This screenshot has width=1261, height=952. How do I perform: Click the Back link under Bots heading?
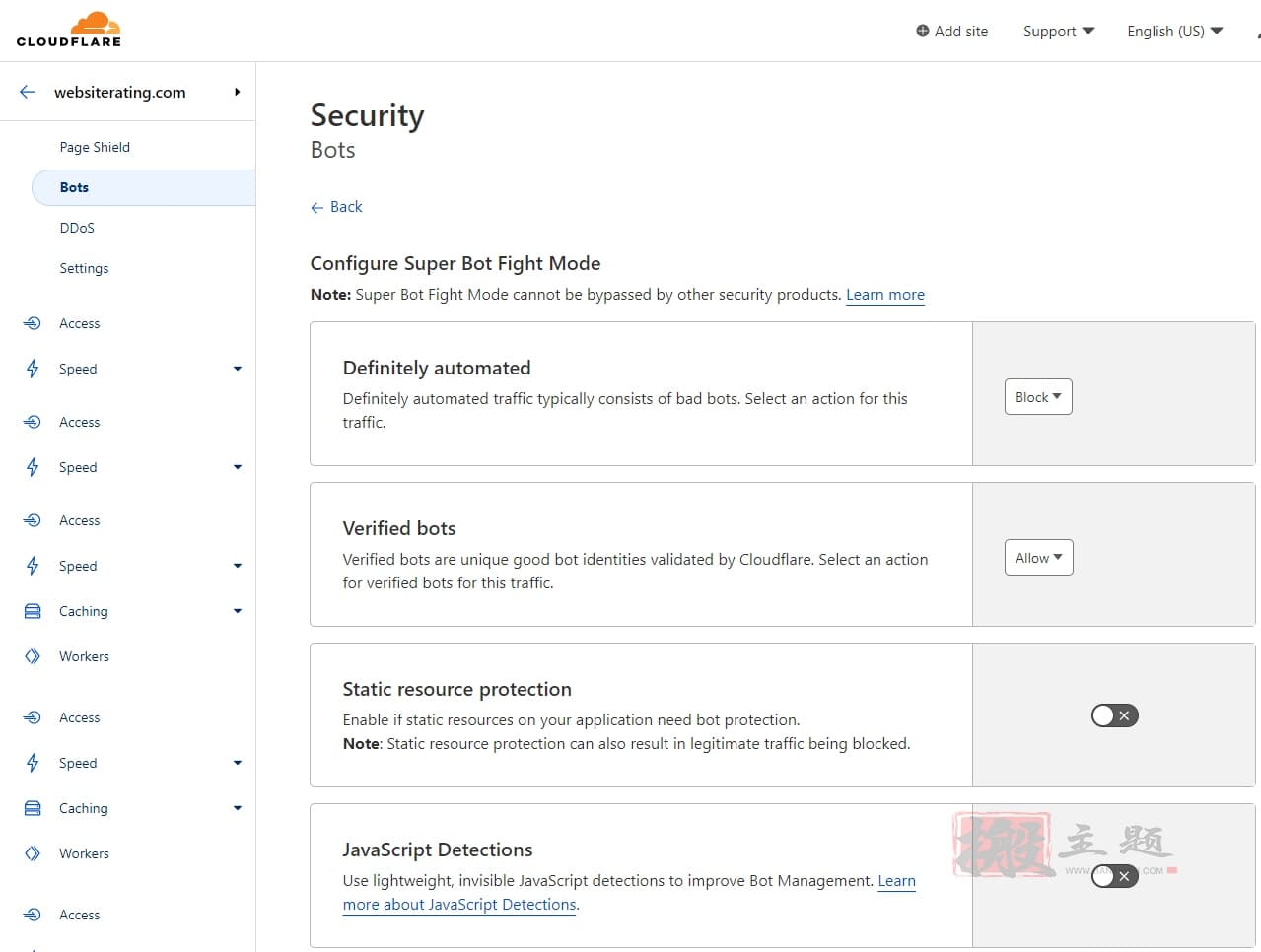click(336, 207)
